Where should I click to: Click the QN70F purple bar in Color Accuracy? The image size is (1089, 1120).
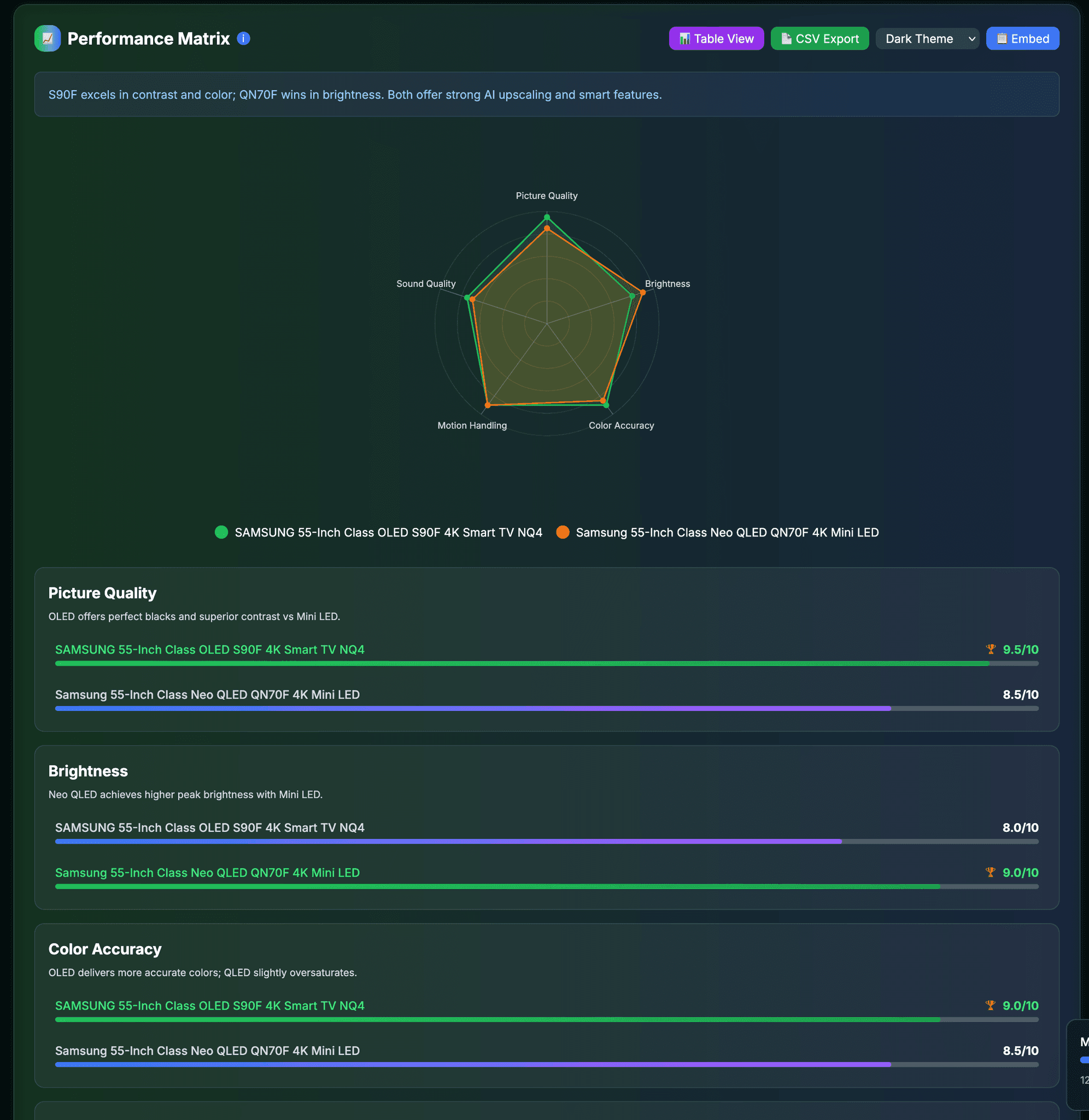click(473, 1065)
